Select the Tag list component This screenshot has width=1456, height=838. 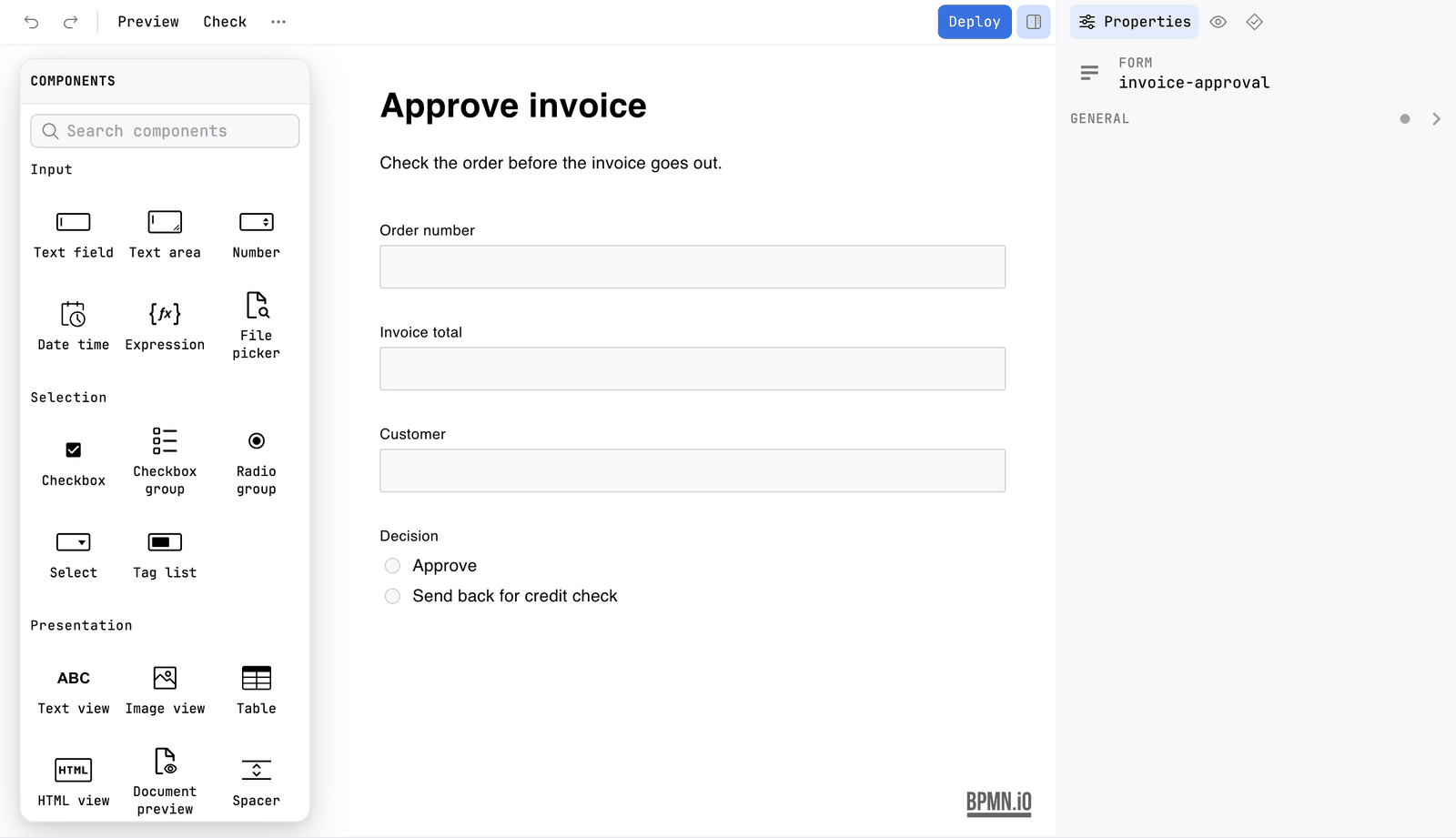(165, 554)
